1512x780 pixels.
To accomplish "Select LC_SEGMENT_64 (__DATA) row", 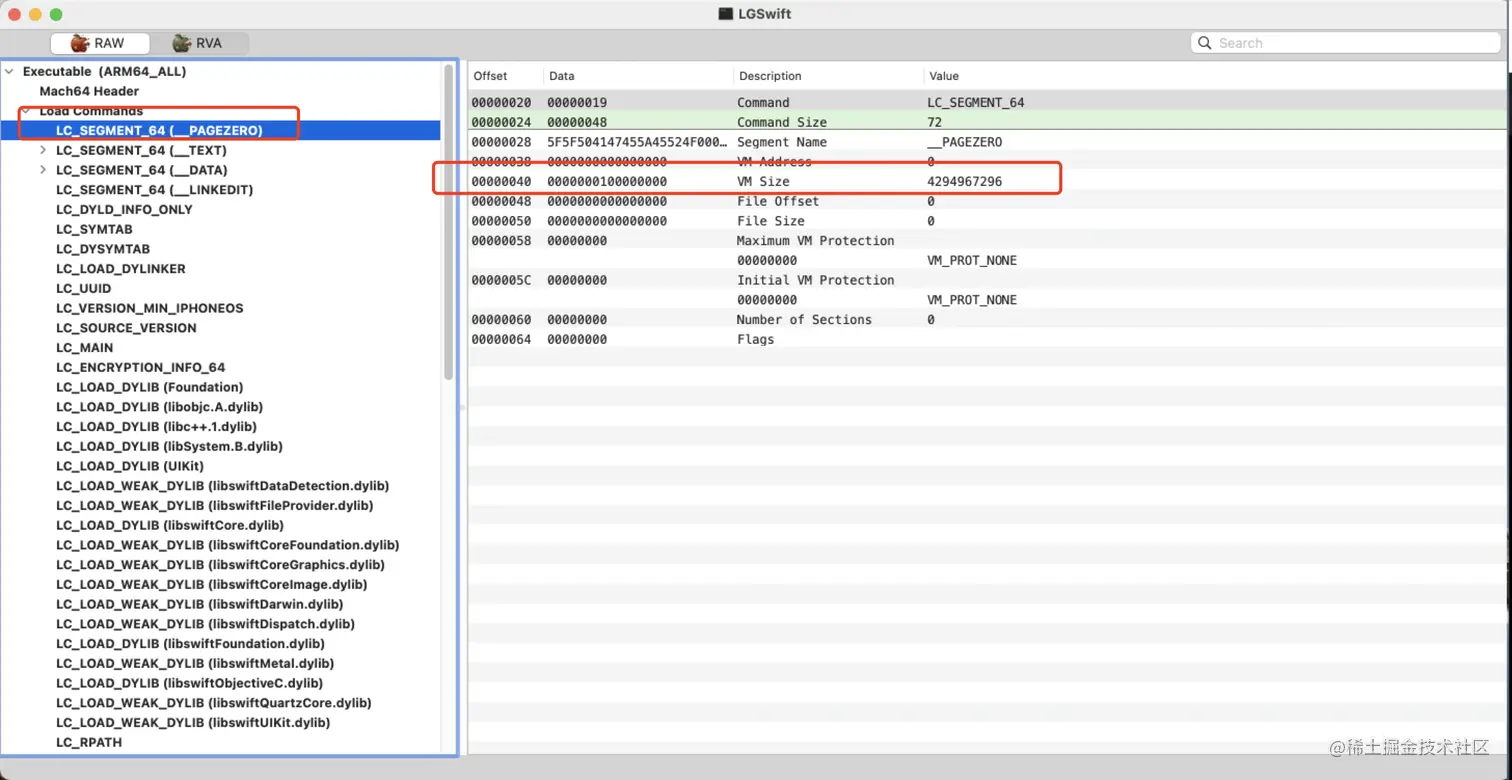I will (221, 170).
